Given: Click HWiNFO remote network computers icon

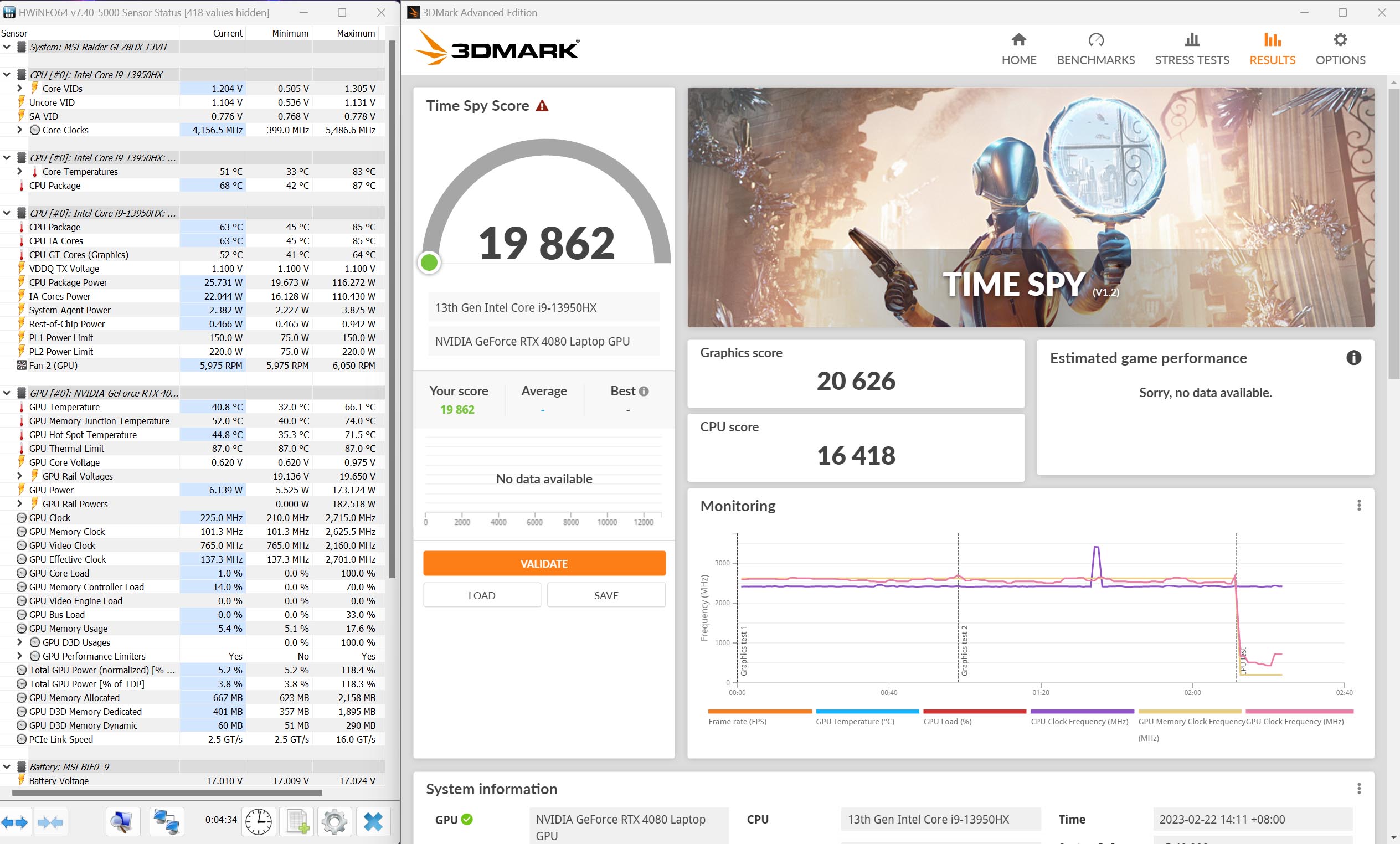Looking at the screenshot, I should [x=166, y=822].
